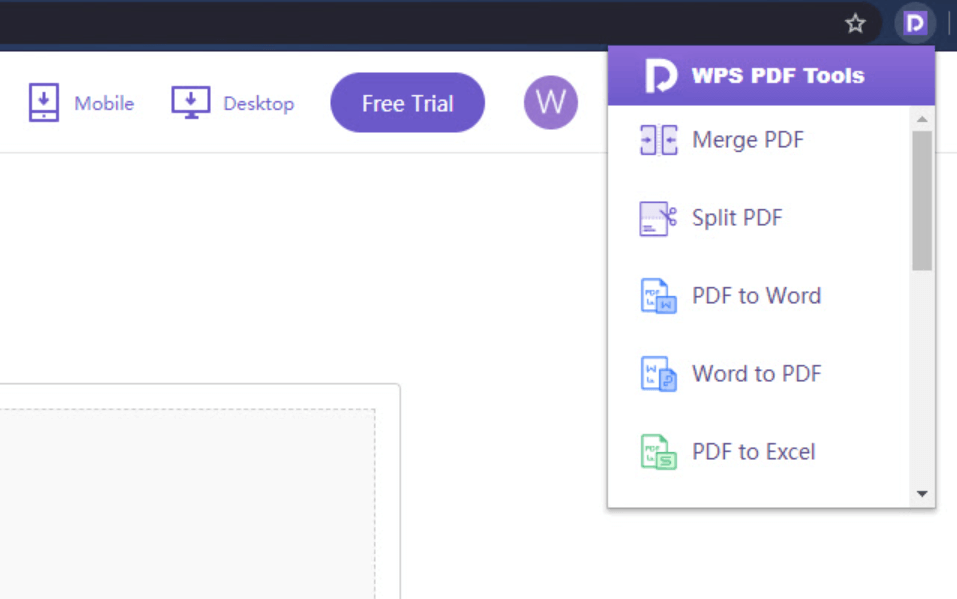This screenshot has height=599, width=957.
Task: Click the dashed file drop area
Action: 187,504
